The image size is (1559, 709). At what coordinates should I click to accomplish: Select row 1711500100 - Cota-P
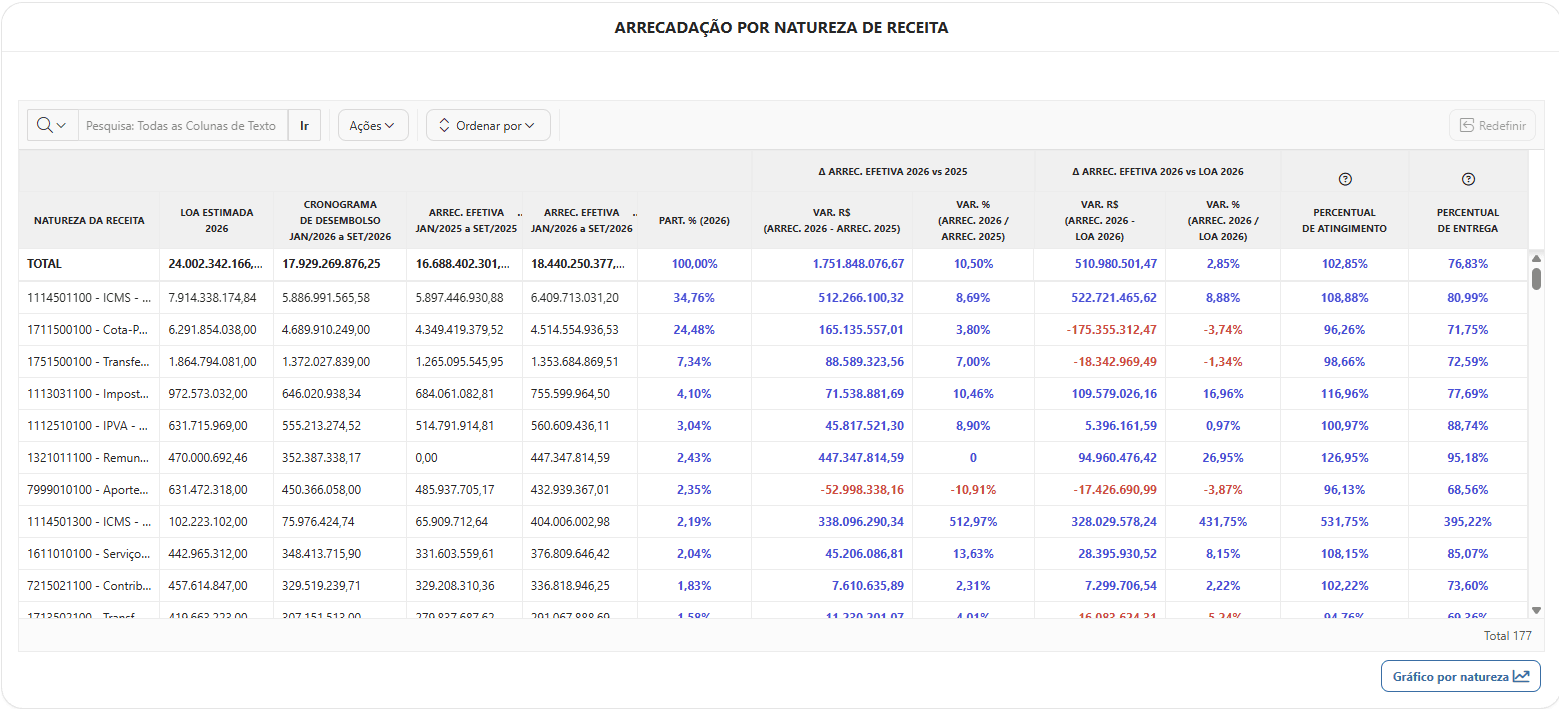pos(773,330)
